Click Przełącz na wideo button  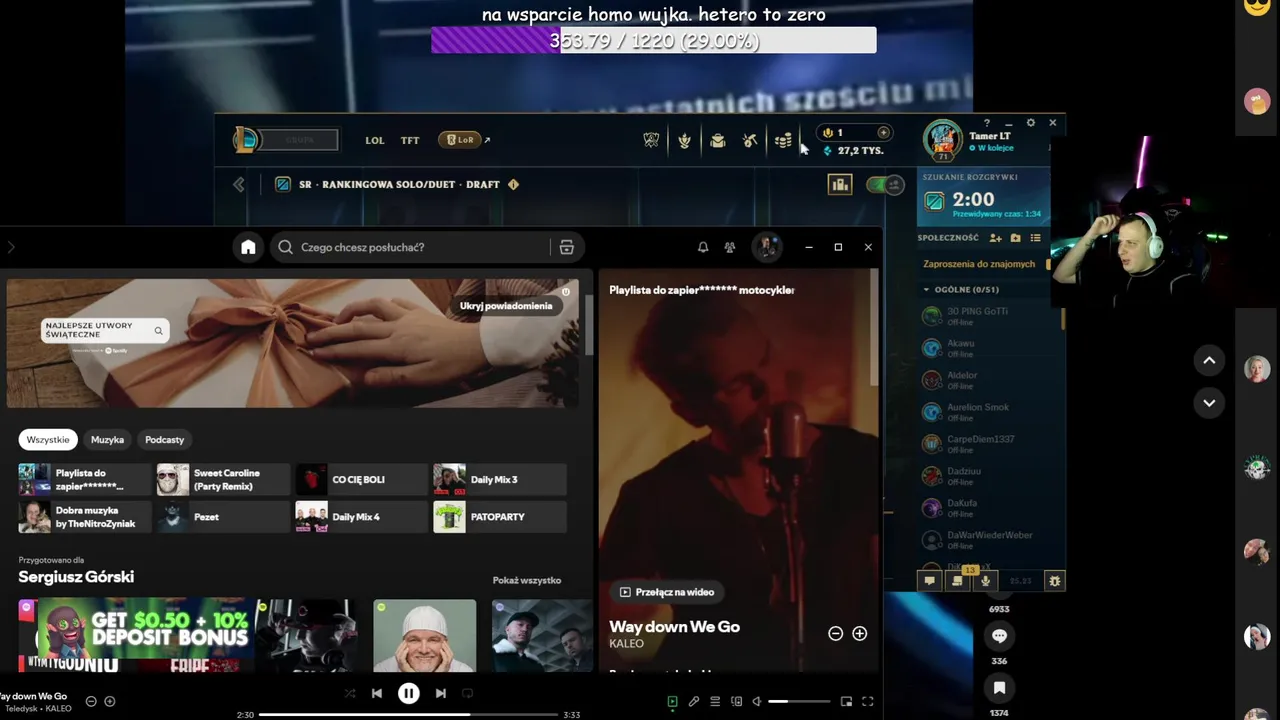(x=666, y=592)
